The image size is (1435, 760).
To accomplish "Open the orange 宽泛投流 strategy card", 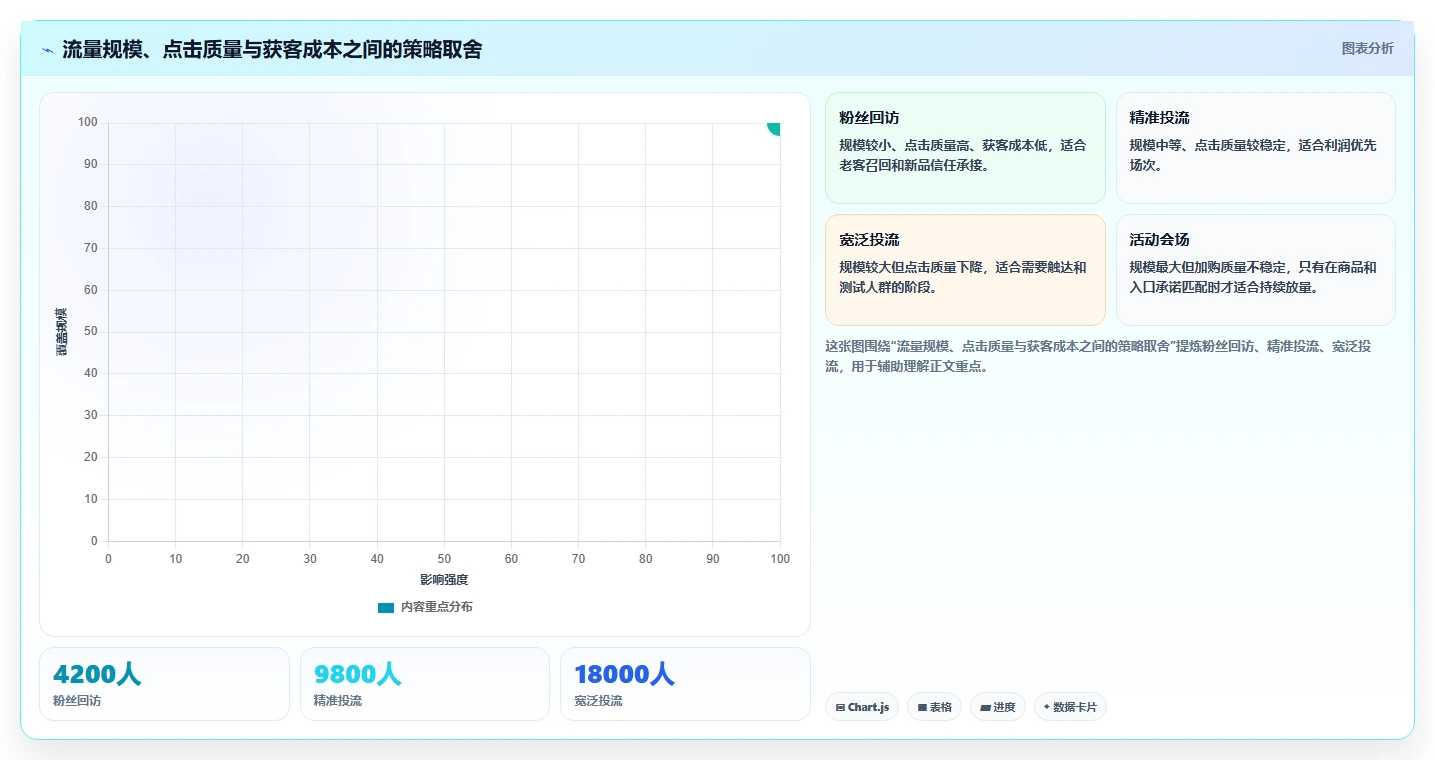I will pos(965,270).
